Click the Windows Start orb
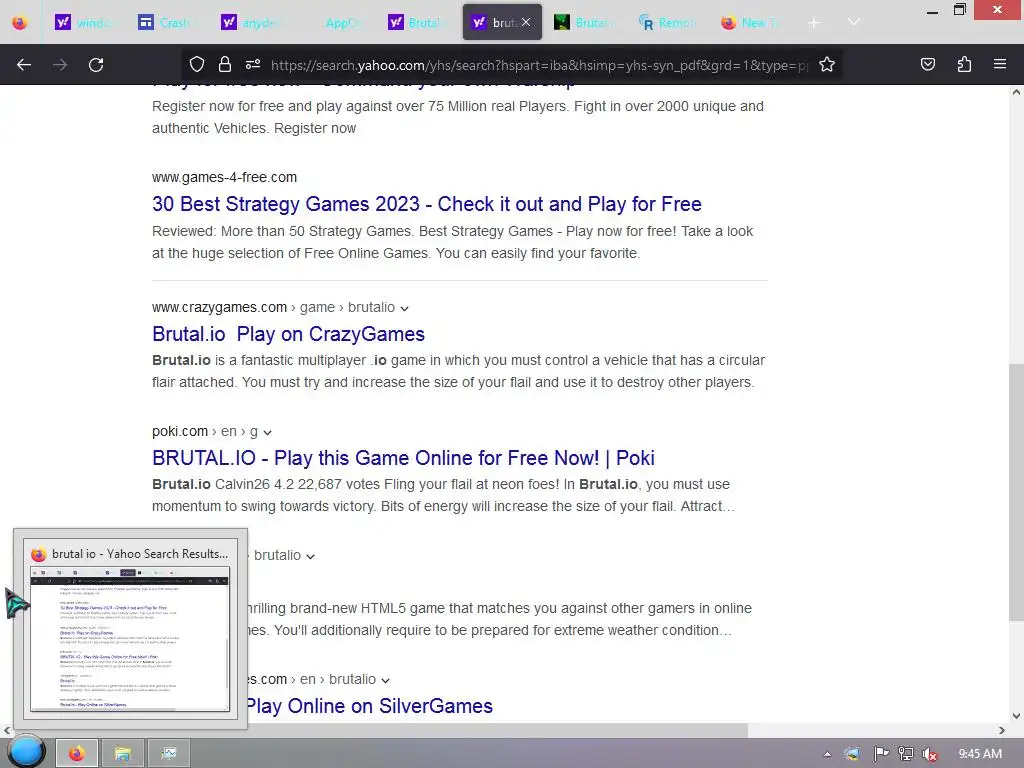1024x768 pixels. click(x=26, y=751)
